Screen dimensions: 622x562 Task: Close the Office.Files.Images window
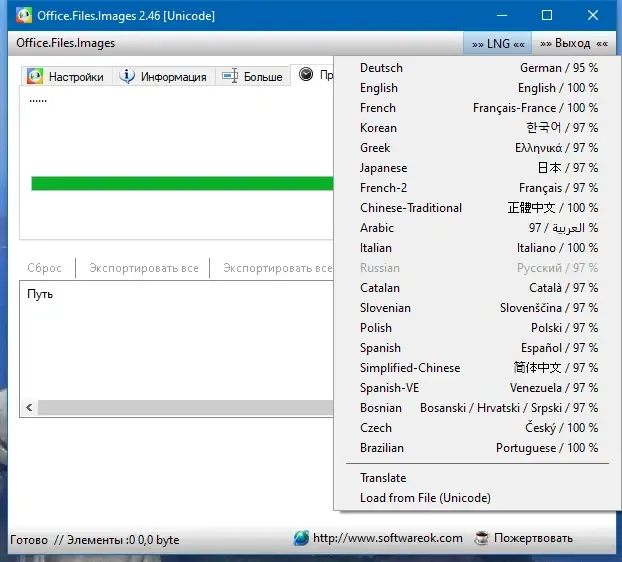(x=593, y=15)
